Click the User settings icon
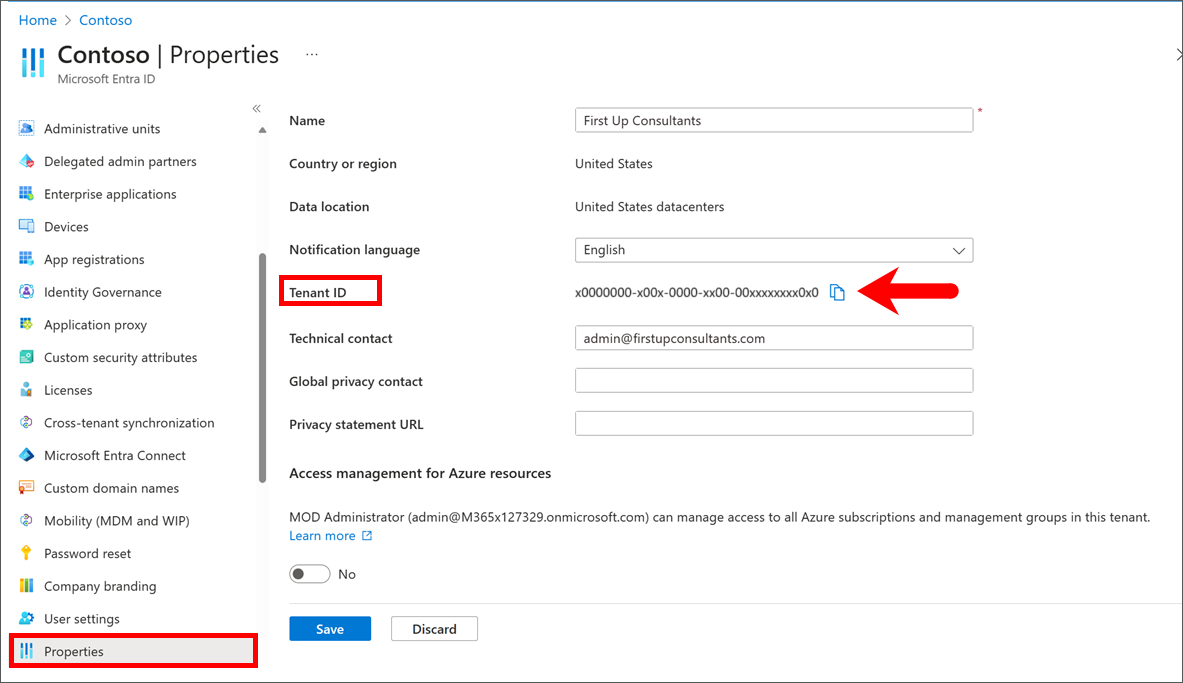This screenshot has width=1183, height=683. [x=26, y=618]
